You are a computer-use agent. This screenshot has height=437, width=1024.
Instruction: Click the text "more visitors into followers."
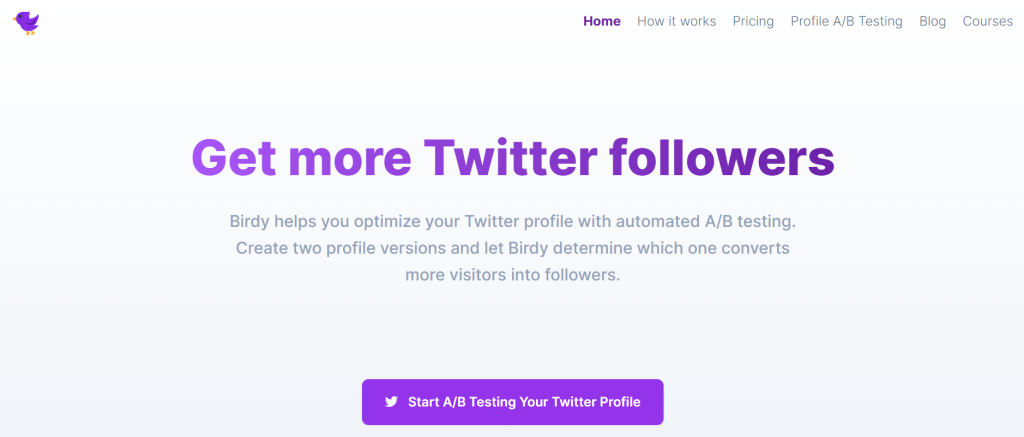(x=513, y=274)
